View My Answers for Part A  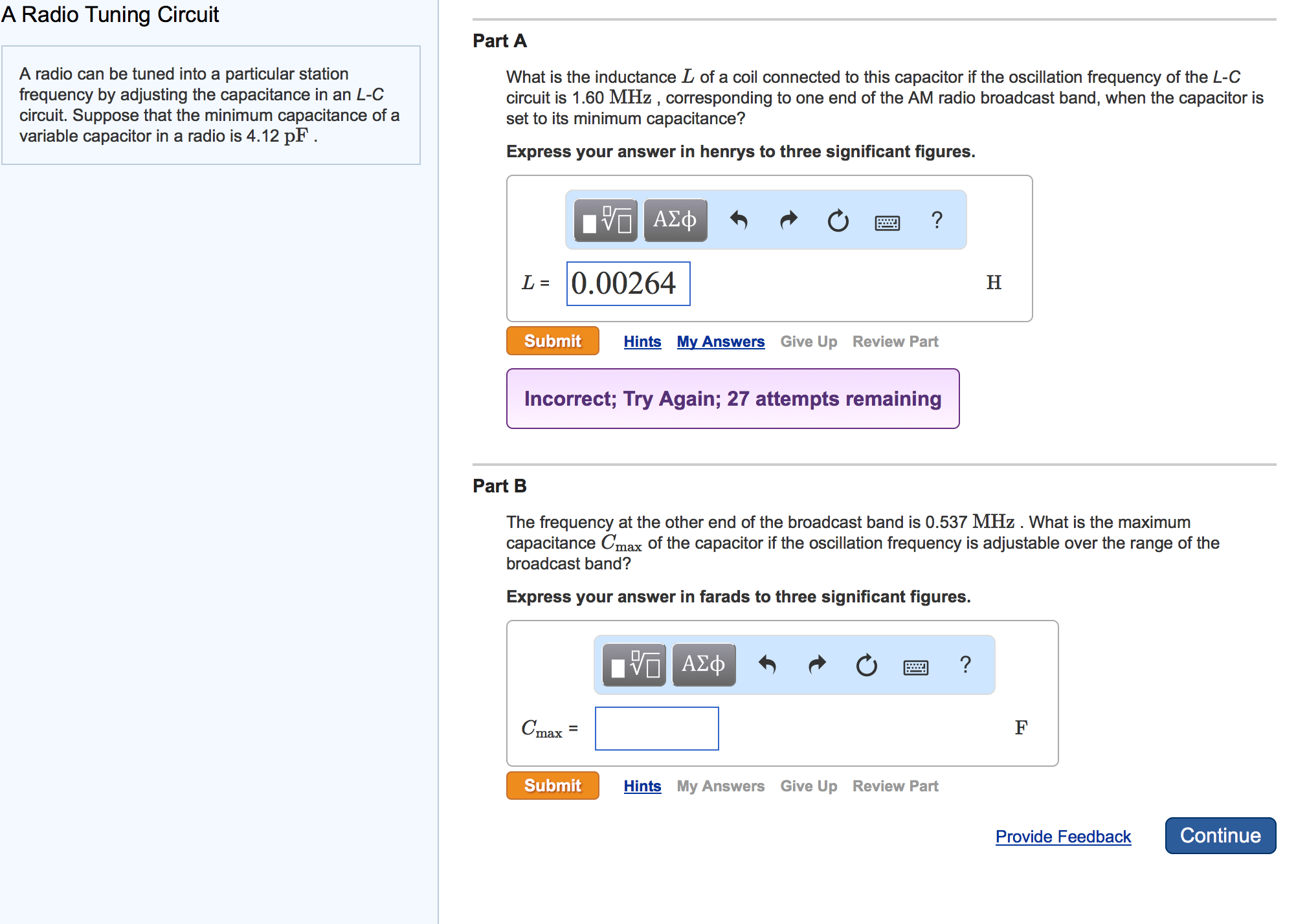[x=721, y=342]
